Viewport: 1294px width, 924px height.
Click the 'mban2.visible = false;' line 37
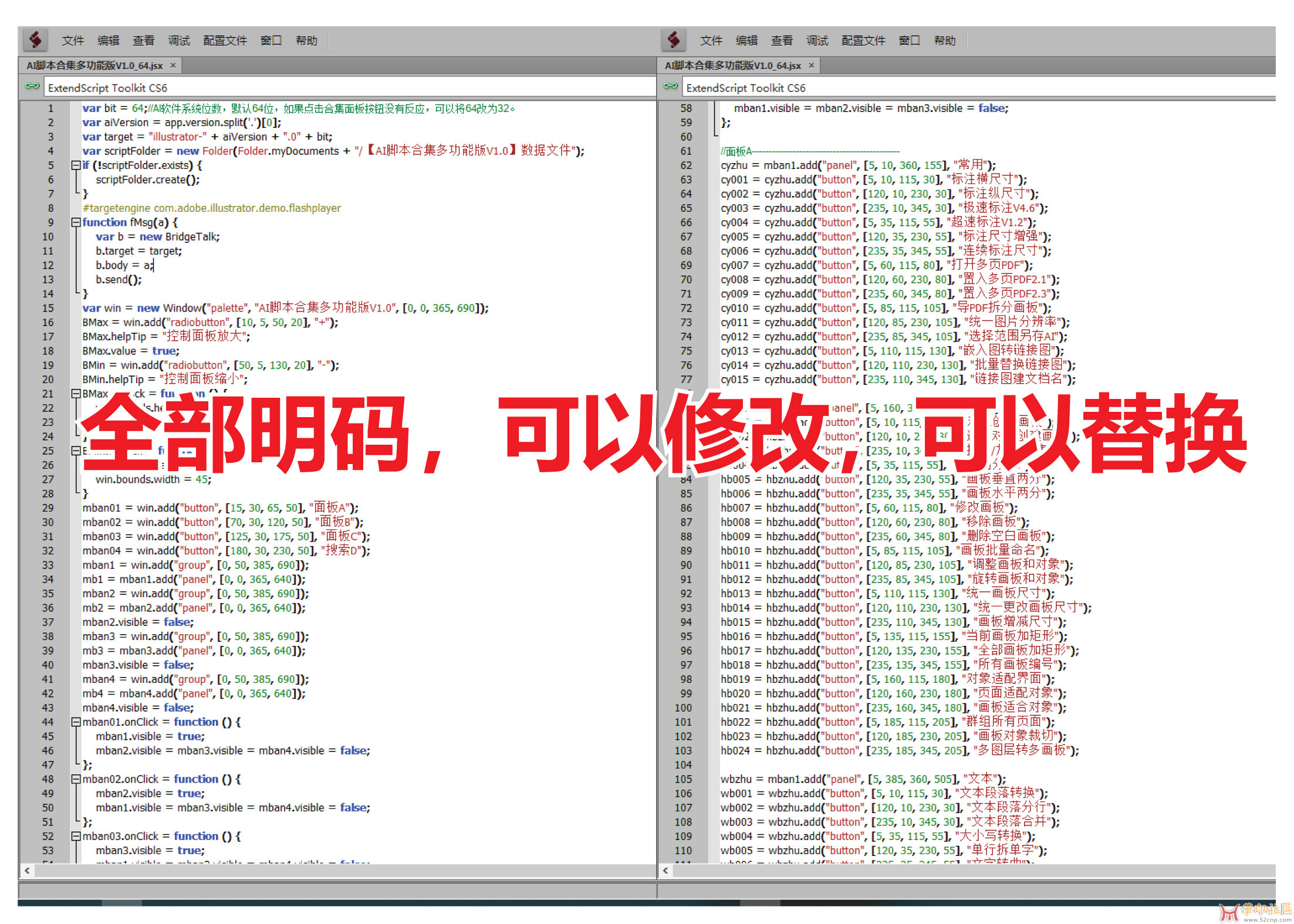coord(138,622)
